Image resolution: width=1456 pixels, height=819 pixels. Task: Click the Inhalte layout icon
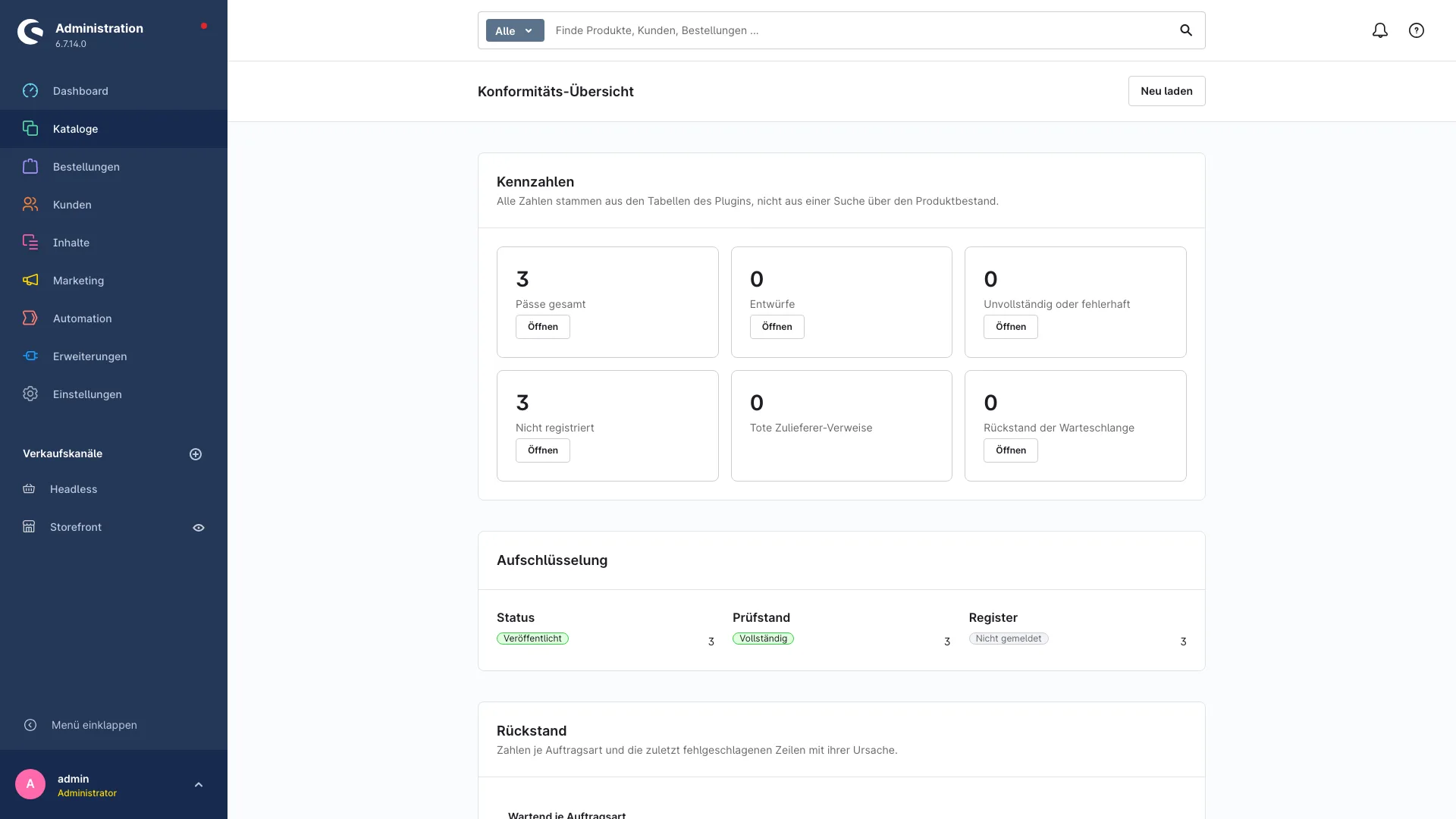point(30,243)
